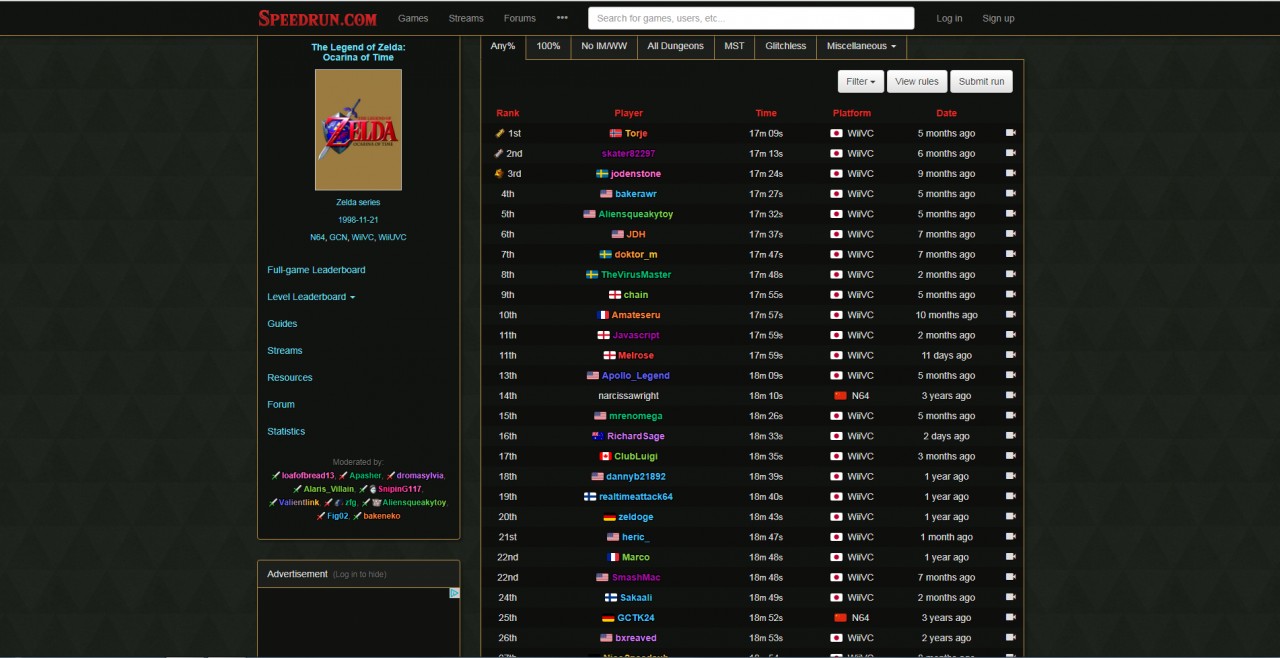Screen dimensions: 1280x658
Task: Click the search games and users field
Action: [751, 18]
